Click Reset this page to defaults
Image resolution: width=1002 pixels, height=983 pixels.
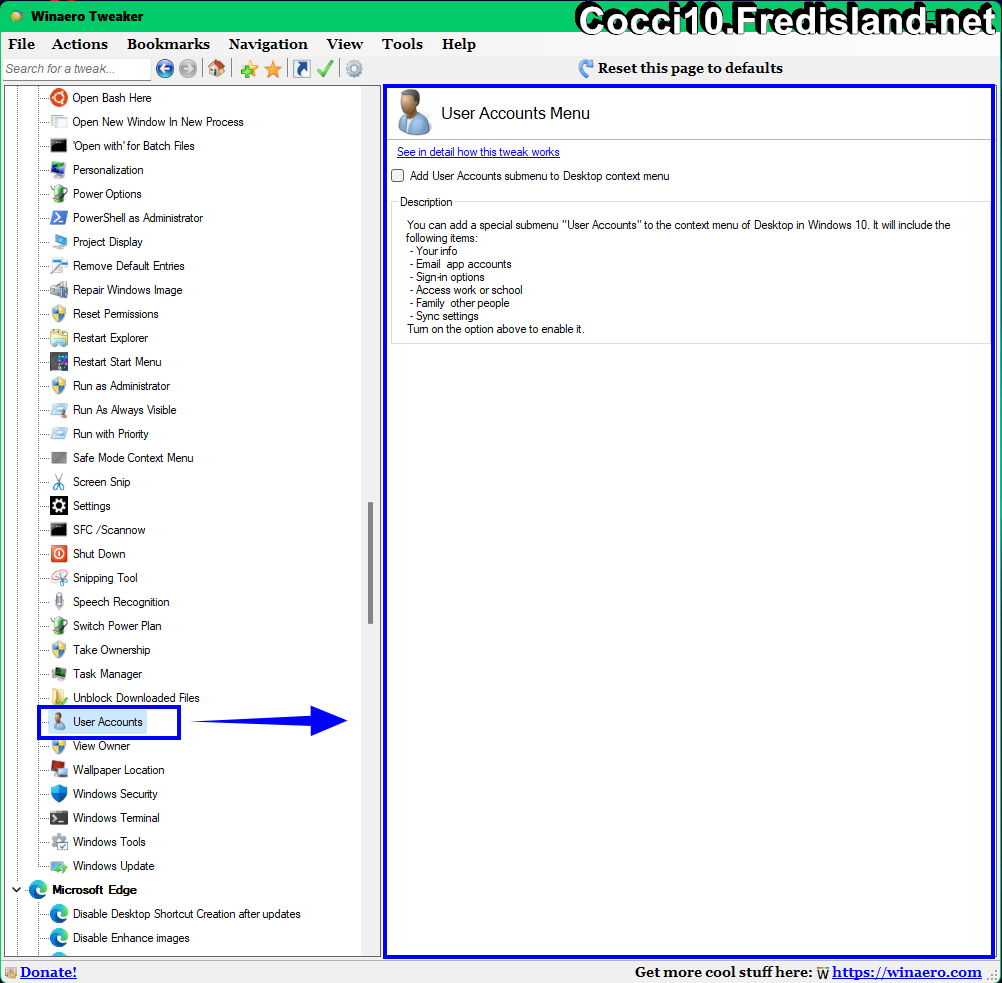click(681, 68)
